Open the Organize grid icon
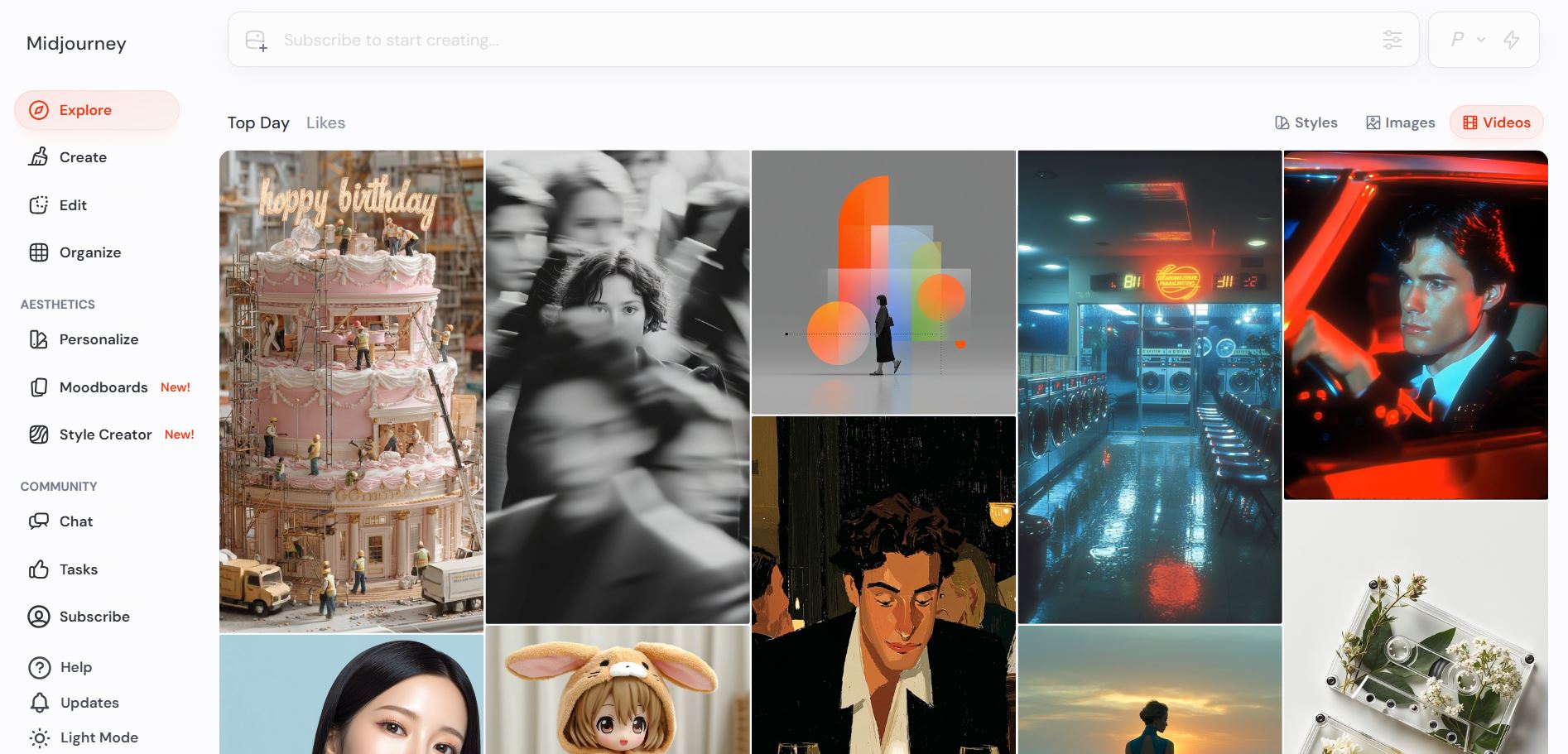 click(39, 252)
